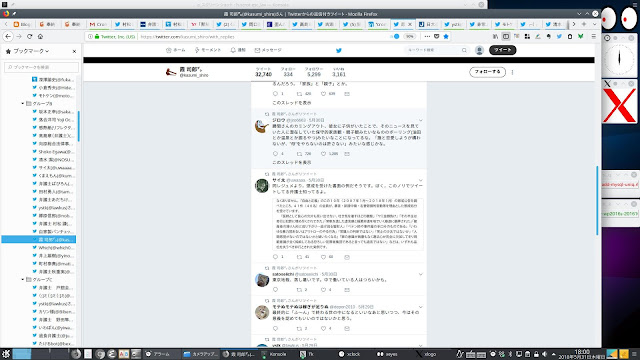Like the ジロウ tweet heart icon
Image resolution: width=640 pixels, height=360 pixels.
[323, 154]
